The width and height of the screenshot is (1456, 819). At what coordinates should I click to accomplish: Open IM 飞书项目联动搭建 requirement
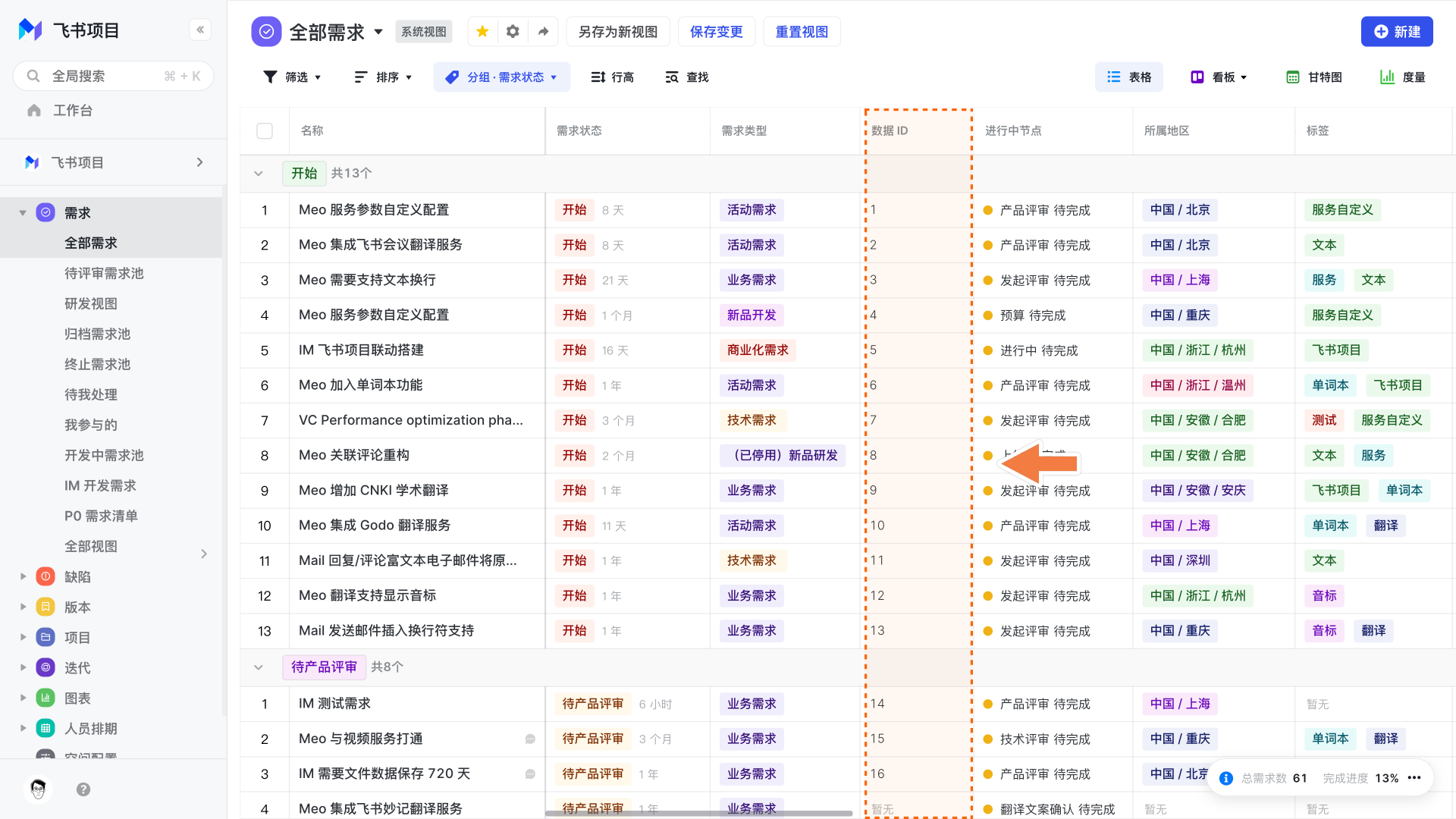[361, 350]
